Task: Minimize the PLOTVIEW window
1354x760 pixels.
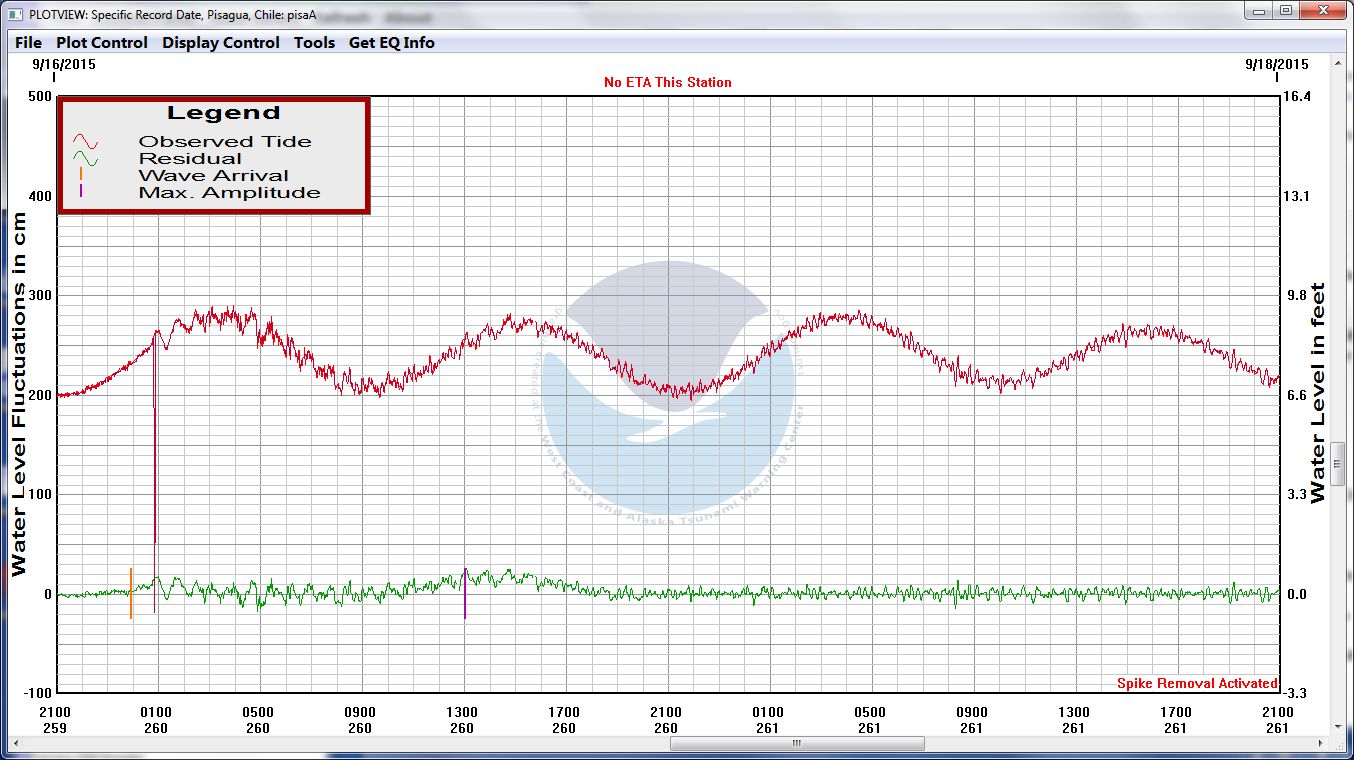Action: click(1258, 10)
